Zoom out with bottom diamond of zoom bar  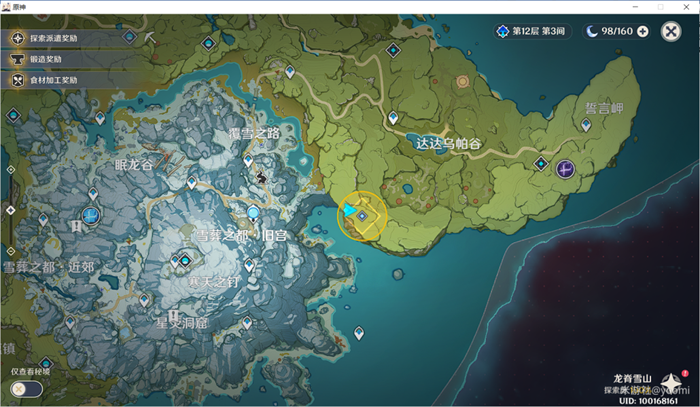click(11, 251)
